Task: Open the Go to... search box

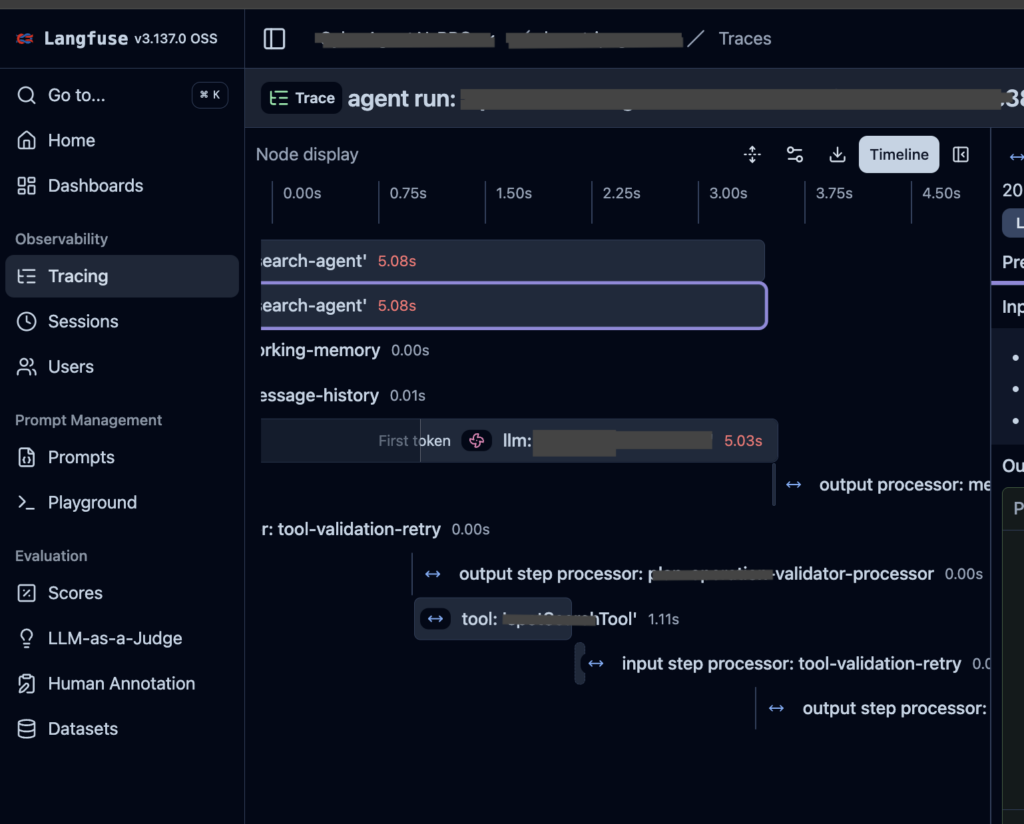Action: coord(120,95)
